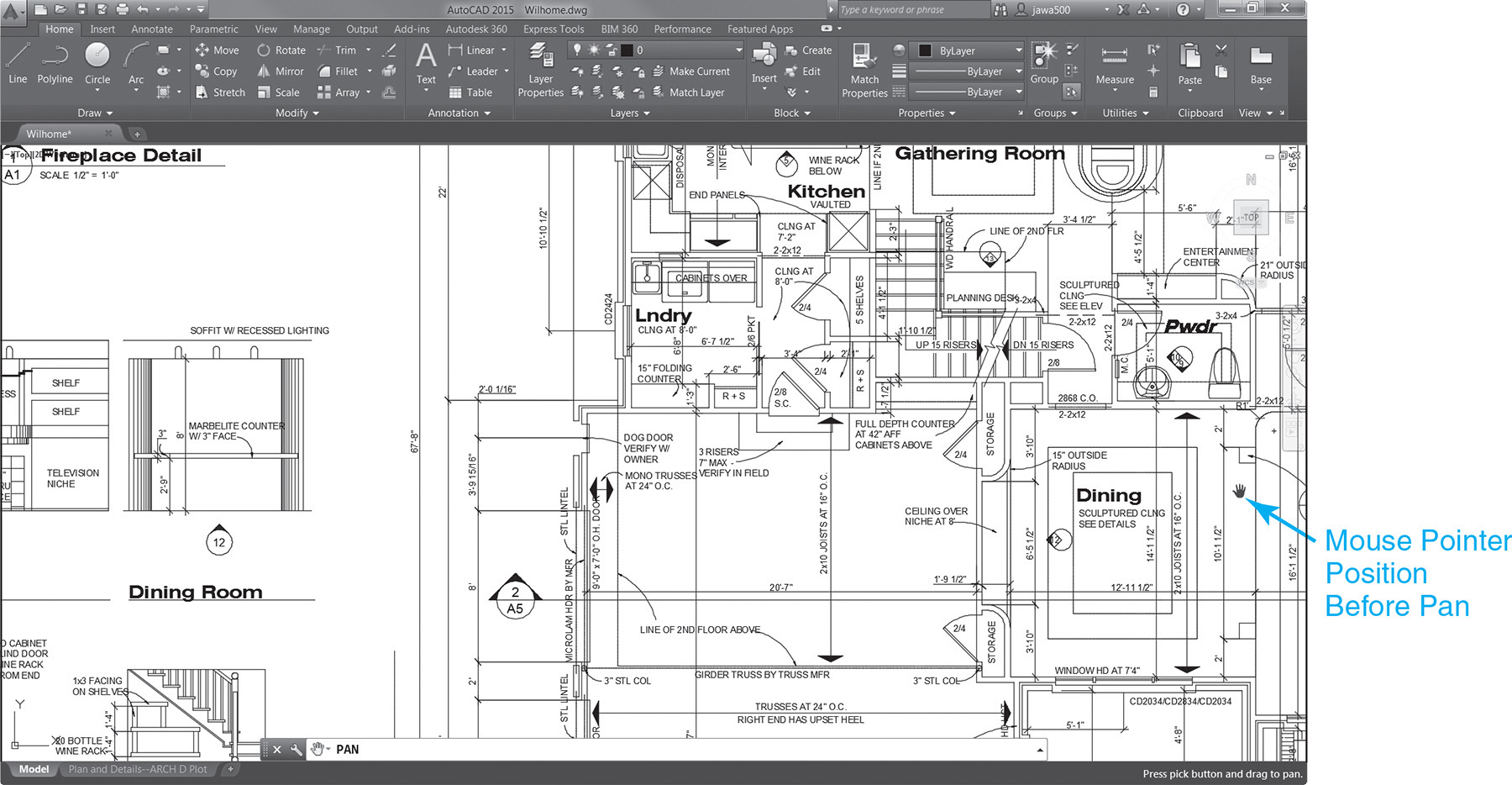1512x785 pixels.
Task: Click the search binoculars icon
Action: [1000, 9]
